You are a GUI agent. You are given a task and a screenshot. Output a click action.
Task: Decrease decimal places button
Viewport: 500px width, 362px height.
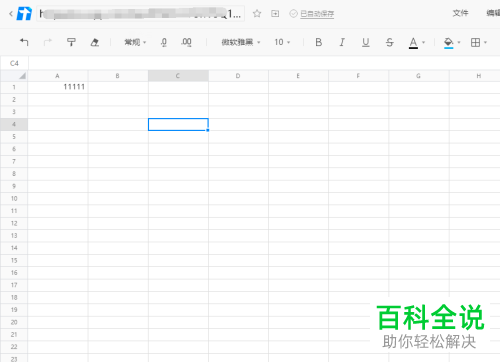coord(164,42)
